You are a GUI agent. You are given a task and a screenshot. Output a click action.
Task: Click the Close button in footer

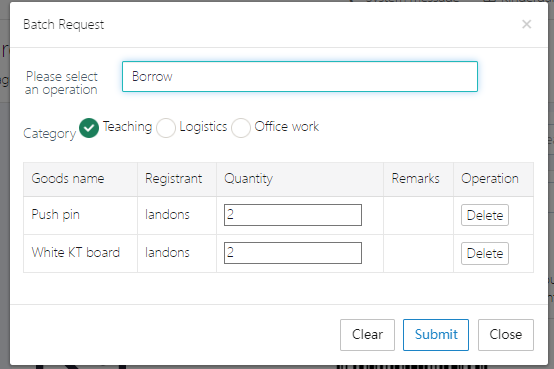click(506, 335)
